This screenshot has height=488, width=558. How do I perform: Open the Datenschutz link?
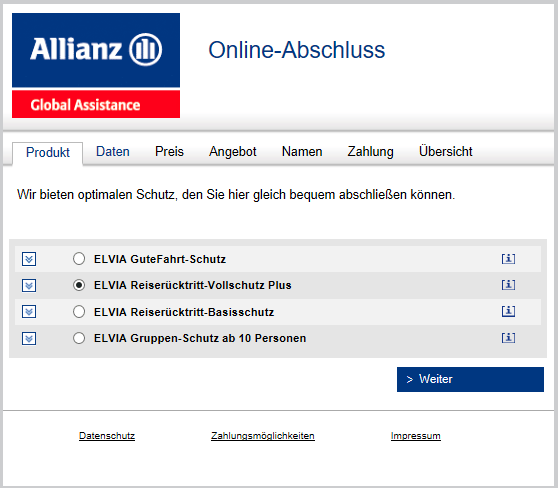(107, 436)
